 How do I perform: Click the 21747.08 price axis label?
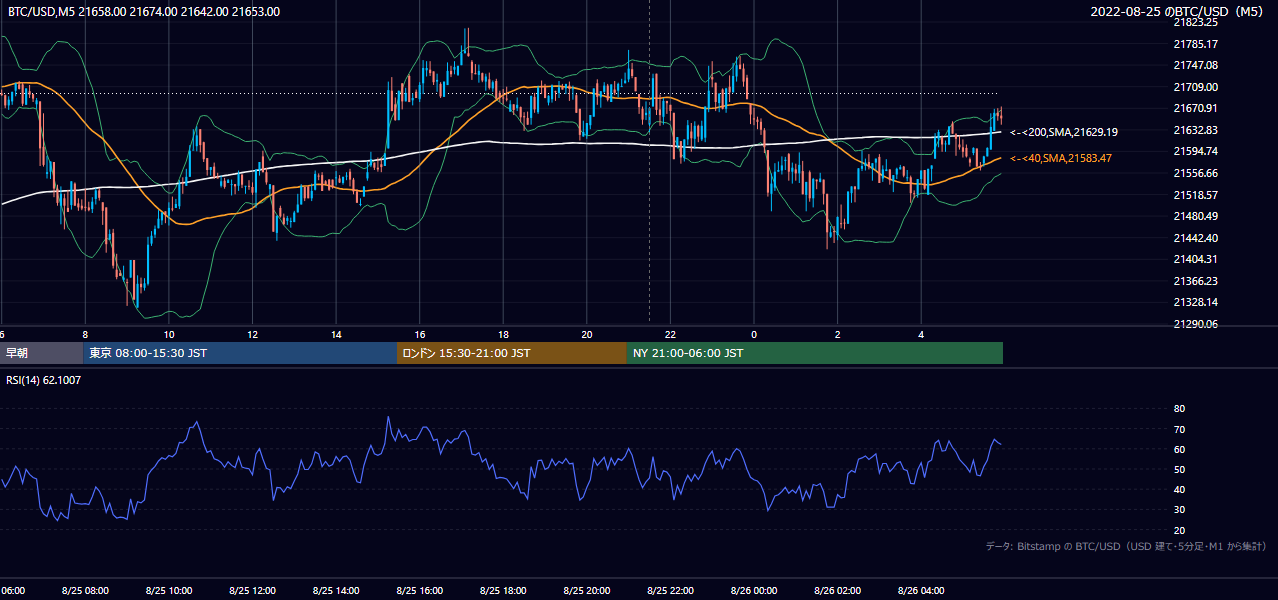(1195, 65)
